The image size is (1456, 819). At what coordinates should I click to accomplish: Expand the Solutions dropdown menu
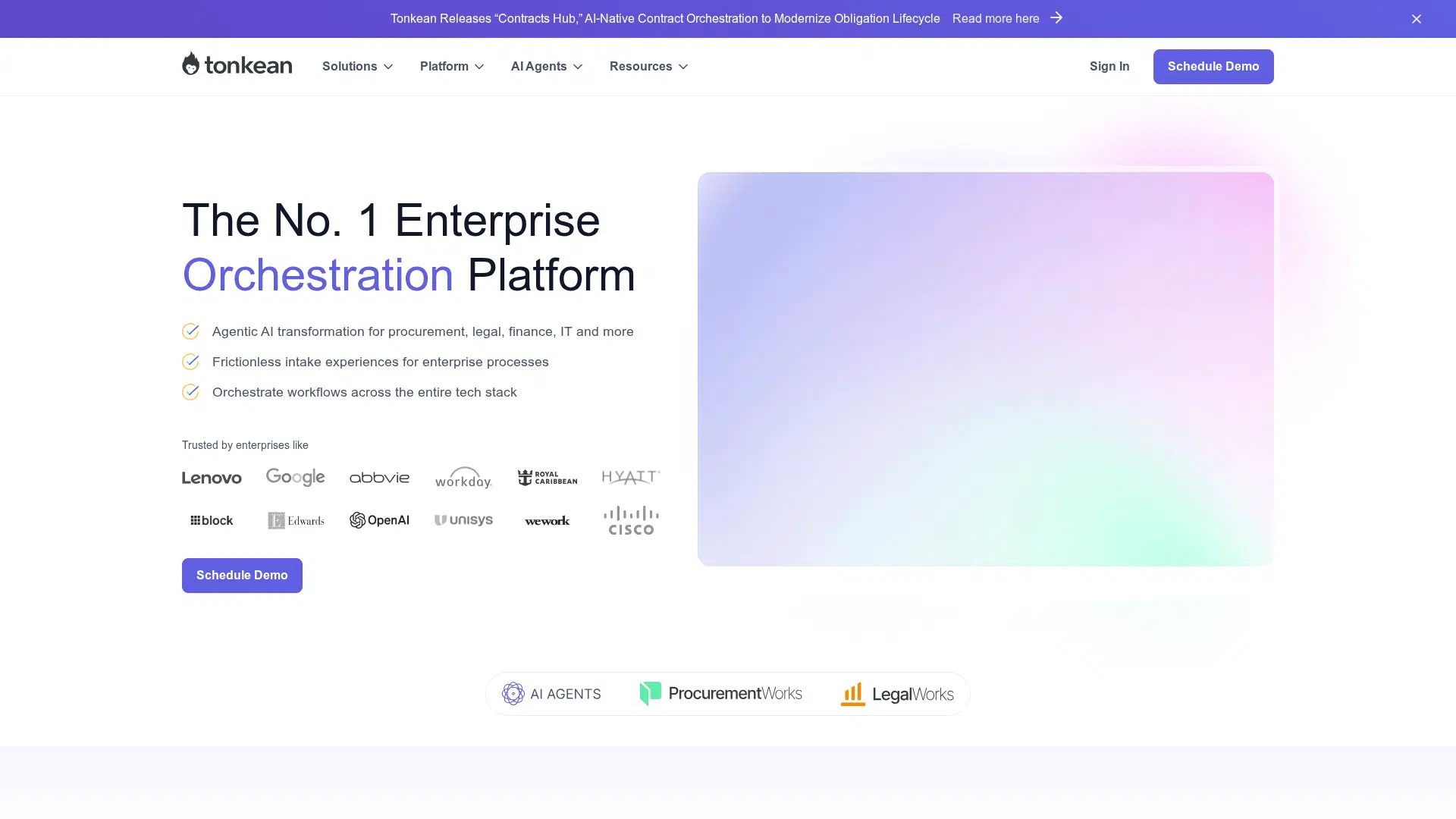pos(357,67)
